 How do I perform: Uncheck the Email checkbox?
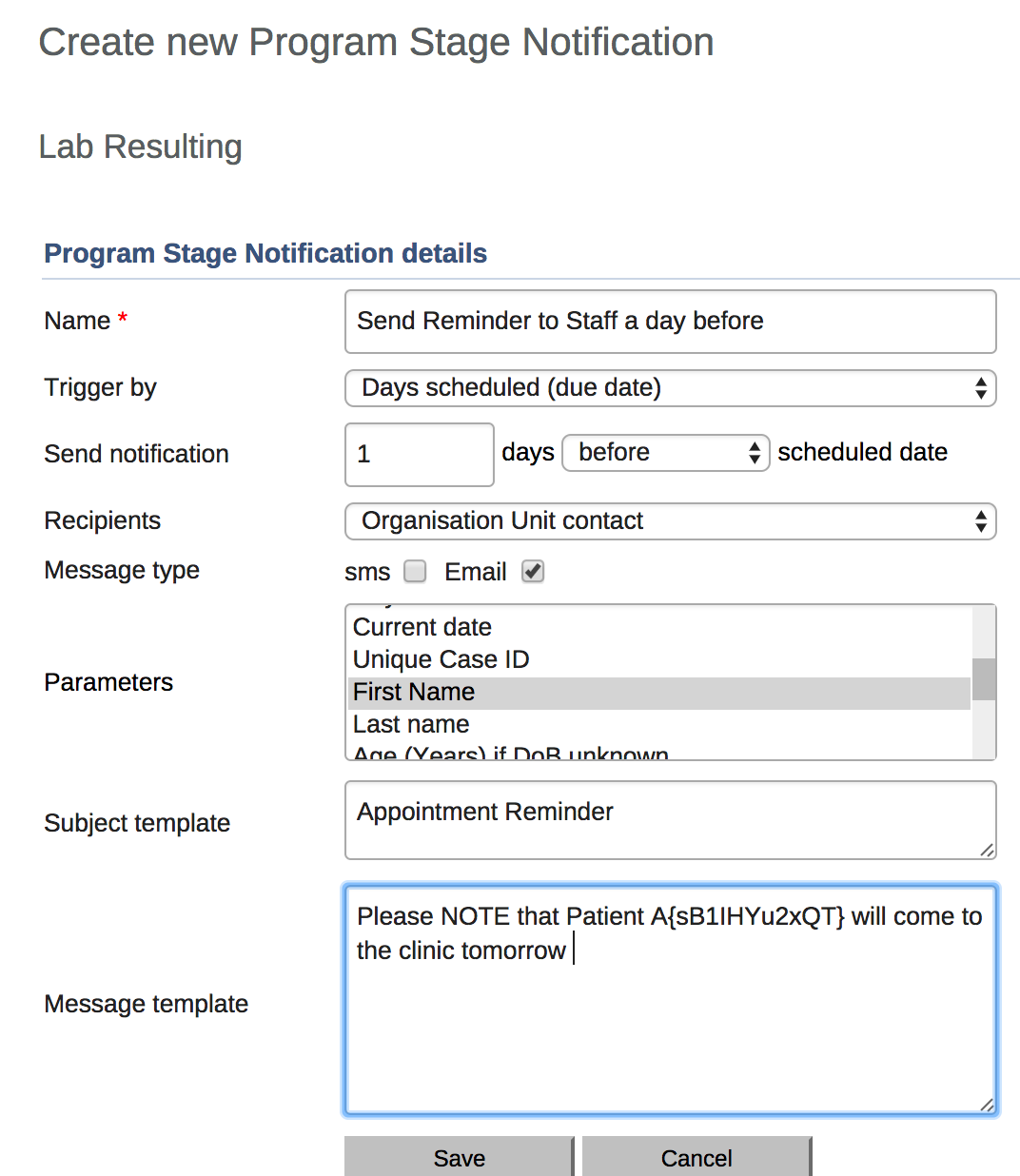tap(533, 571)
